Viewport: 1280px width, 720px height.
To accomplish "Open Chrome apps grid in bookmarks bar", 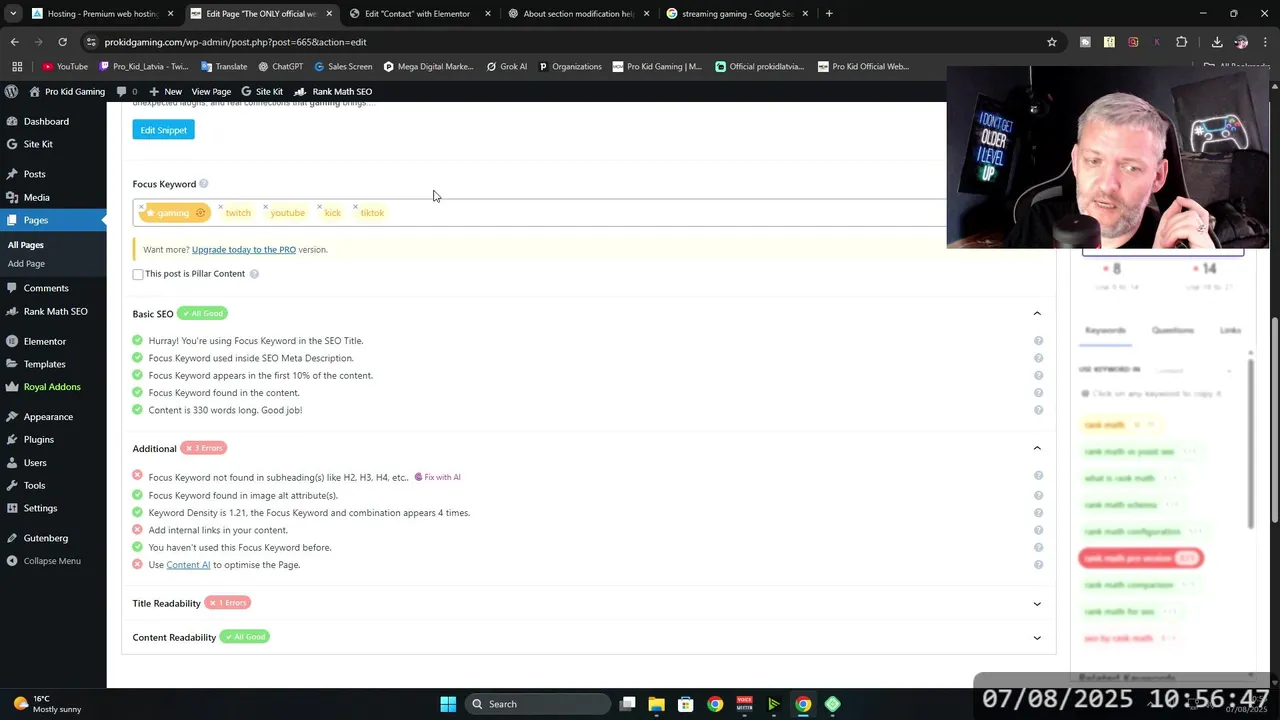I will pos(17,67).
